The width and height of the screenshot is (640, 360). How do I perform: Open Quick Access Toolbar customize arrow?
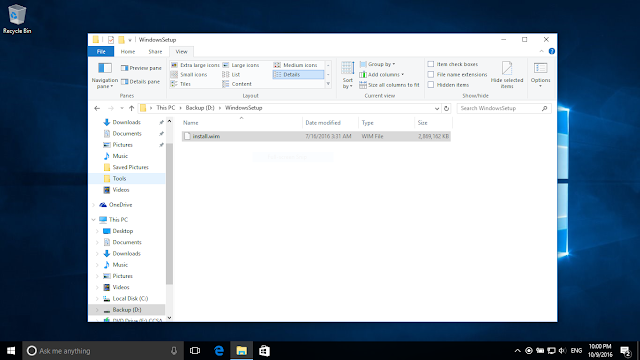point(130,40)
